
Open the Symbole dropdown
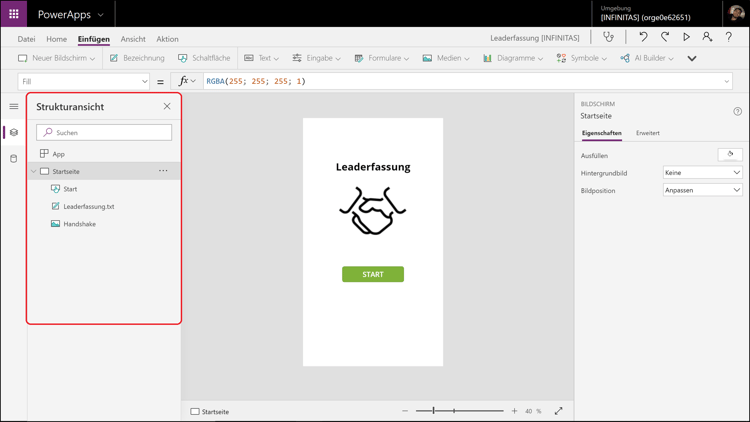[x=582, y=58]
